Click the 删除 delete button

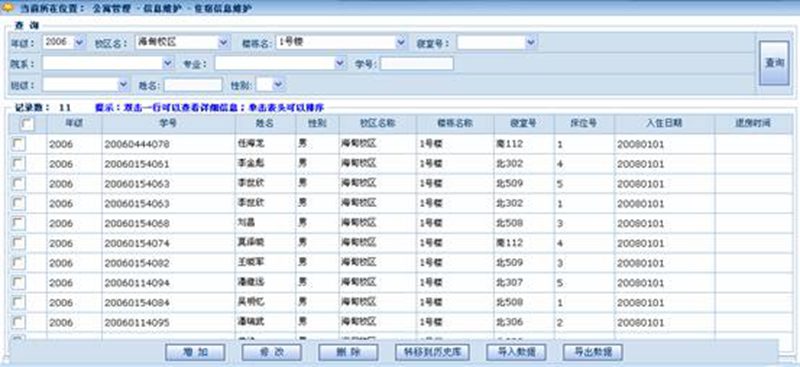(348, 352)
